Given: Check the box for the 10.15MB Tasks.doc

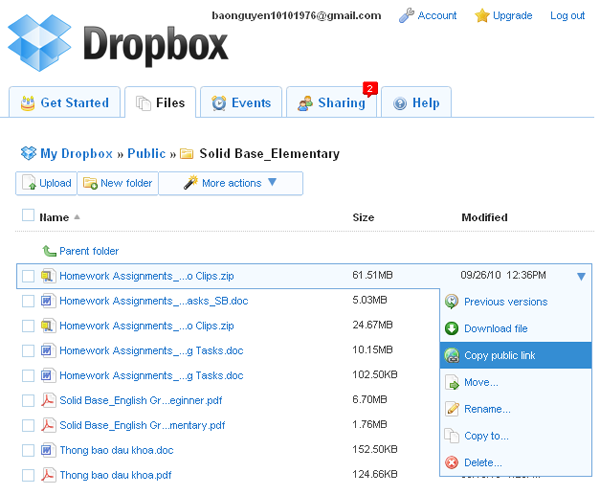Looking at the screenshot, I should point(28,350).
